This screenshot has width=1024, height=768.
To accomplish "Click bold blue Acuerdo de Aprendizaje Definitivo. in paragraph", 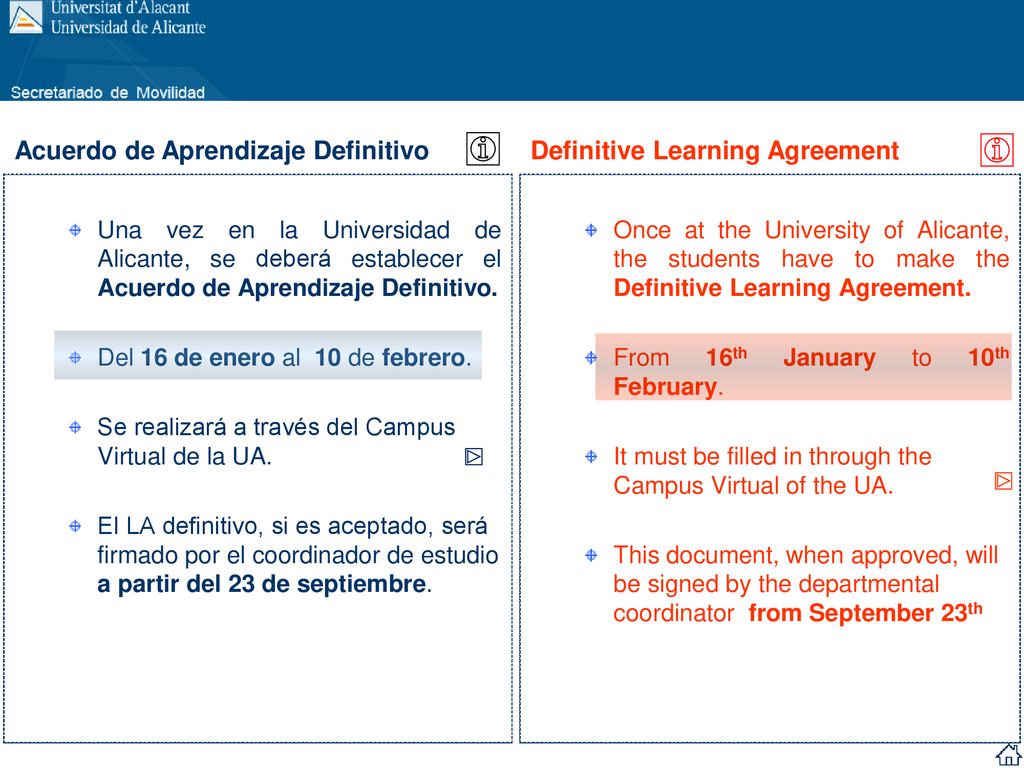I will (297, 288).
